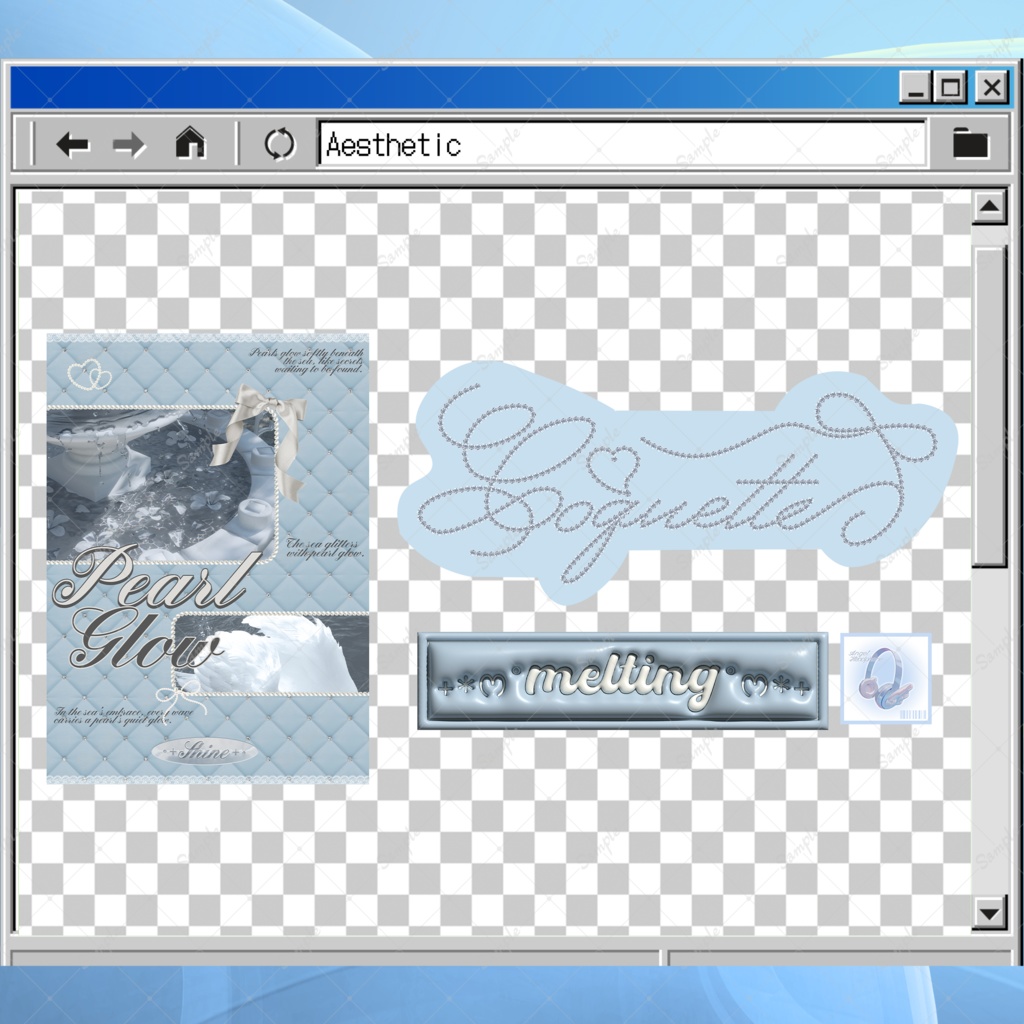Select the Coquette pearl lettering sticker

pyautogui.click(x=678, y=483)
